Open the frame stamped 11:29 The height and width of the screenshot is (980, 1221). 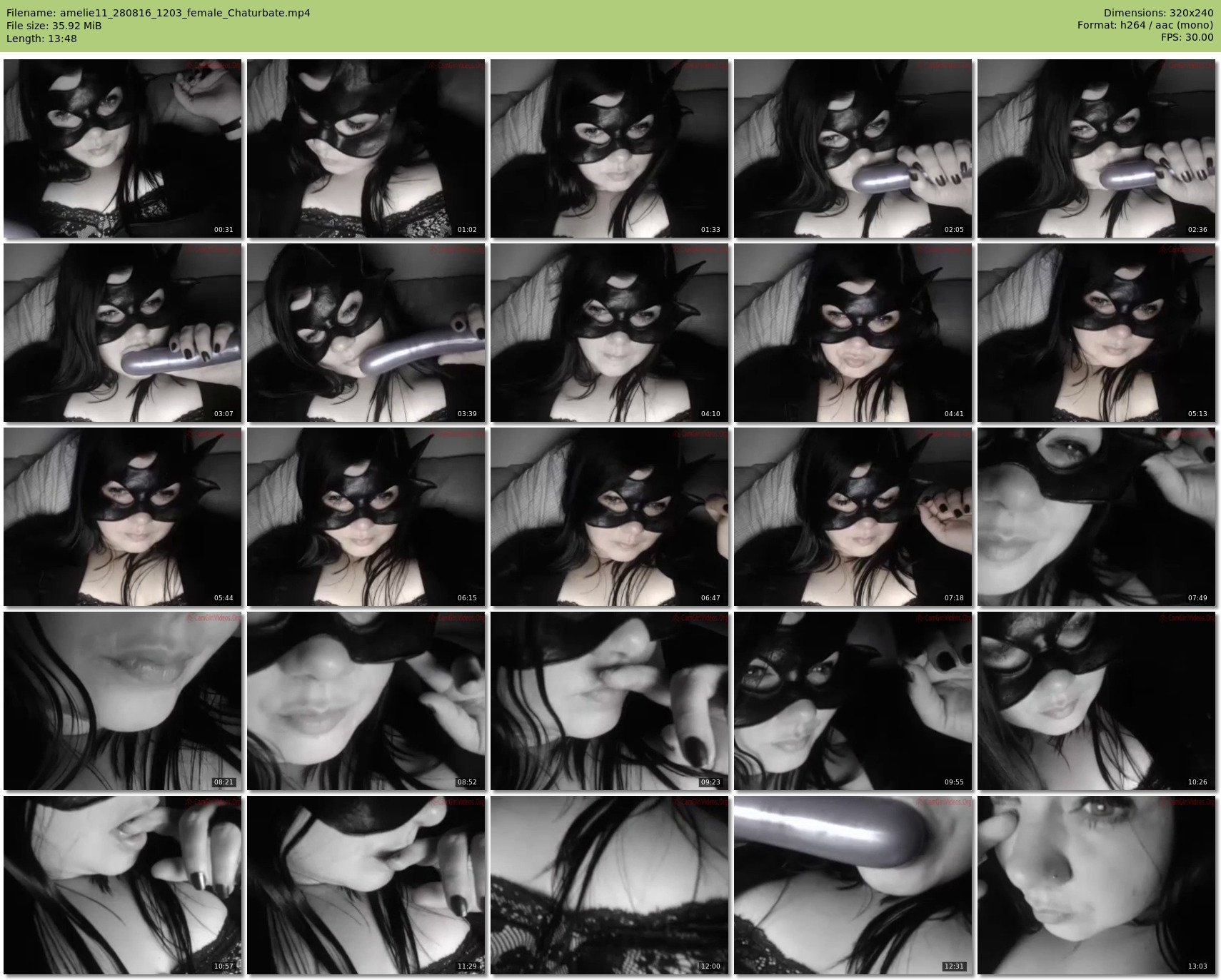point(366,885)
